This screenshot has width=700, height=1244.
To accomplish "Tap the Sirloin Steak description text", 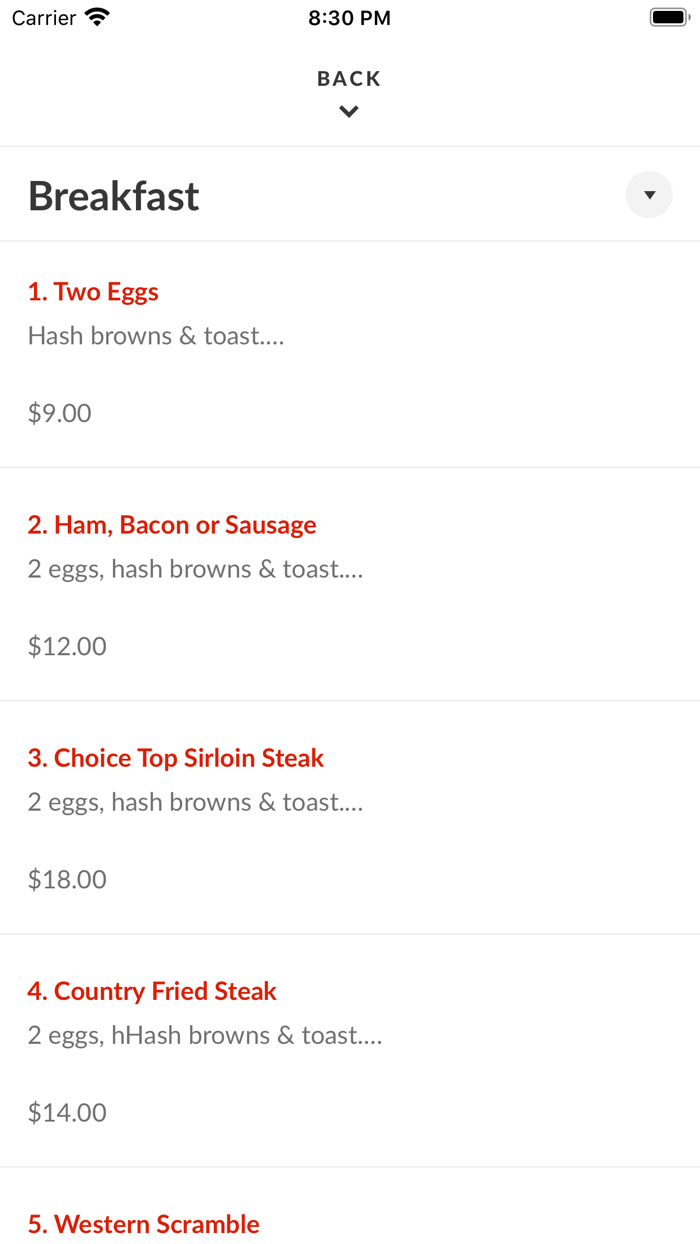I will click(195, 802).
